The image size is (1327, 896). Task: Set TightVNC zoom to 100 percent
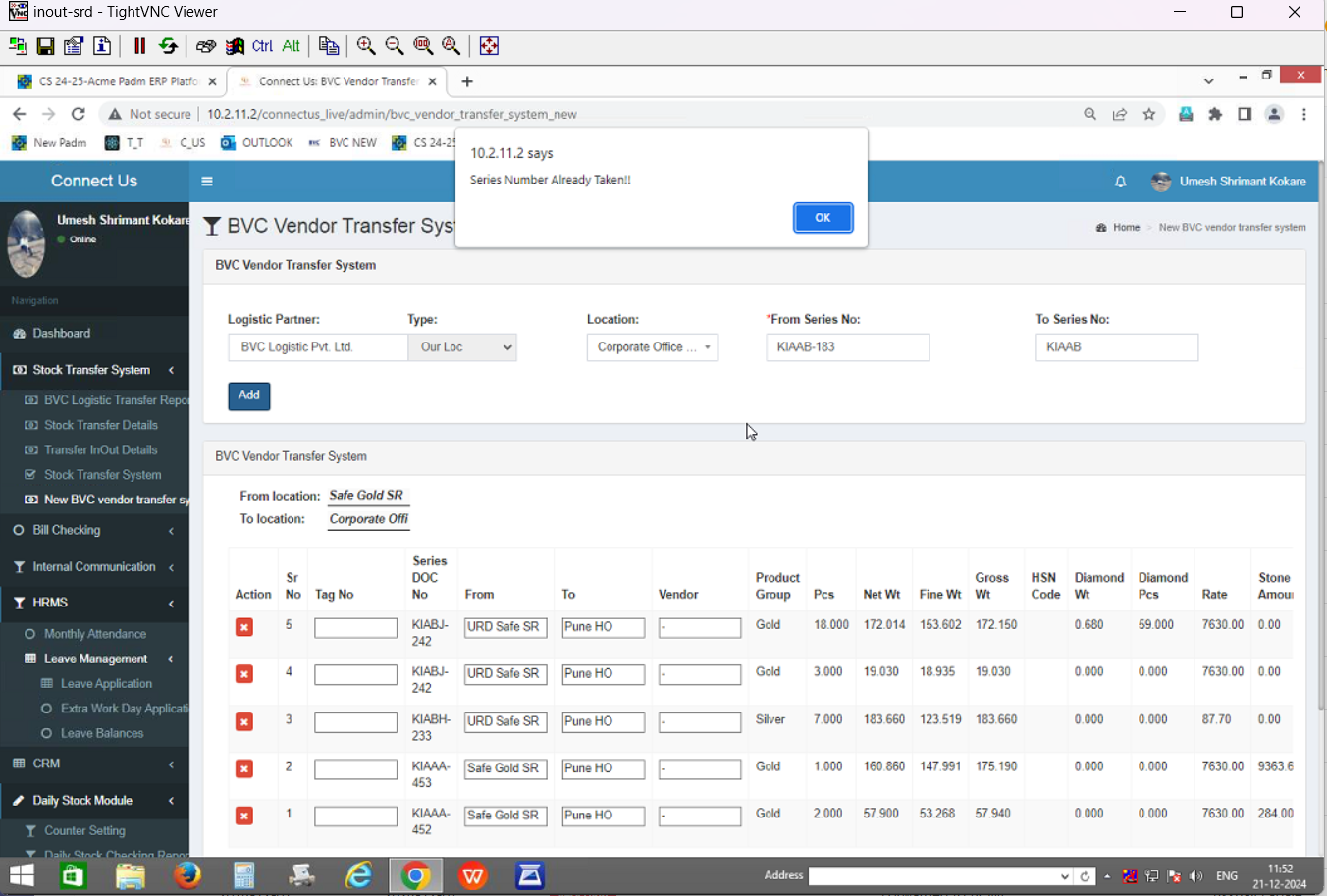point(423,46)
